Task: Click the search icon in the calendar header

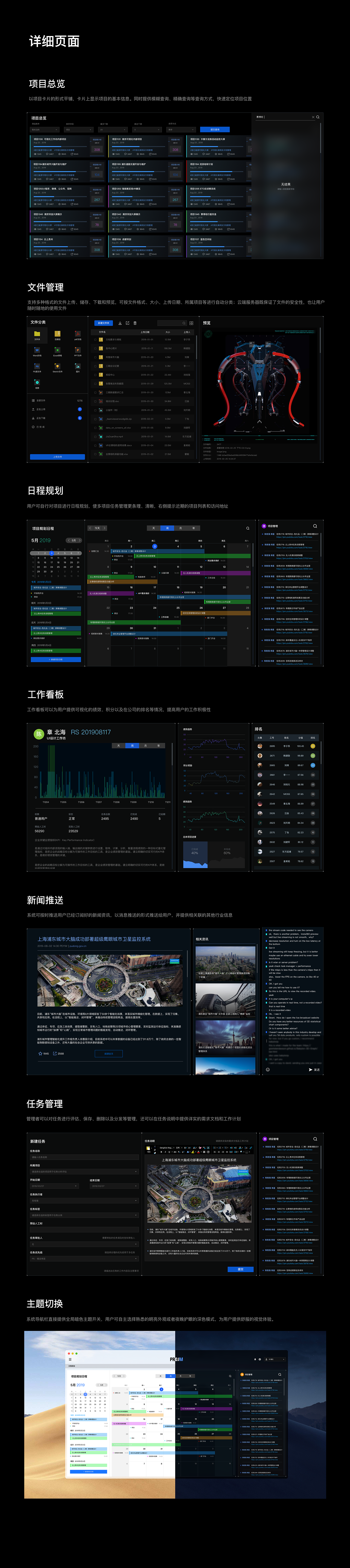Action: click(x=248, y=528)
